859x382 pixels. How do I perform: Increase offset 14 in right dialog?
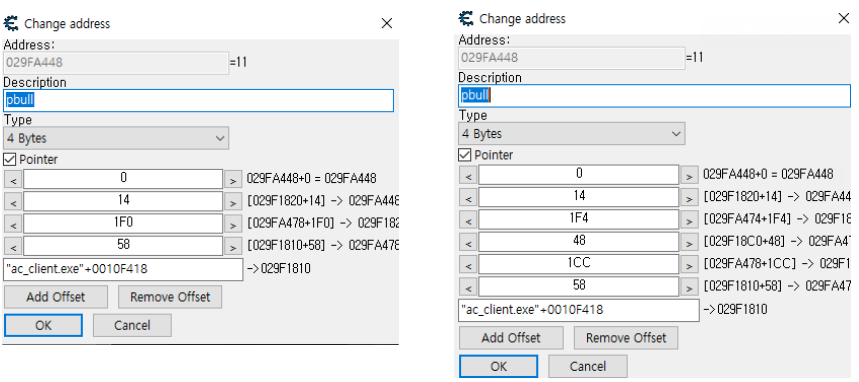pyautogui.click(x=689, y=197)
